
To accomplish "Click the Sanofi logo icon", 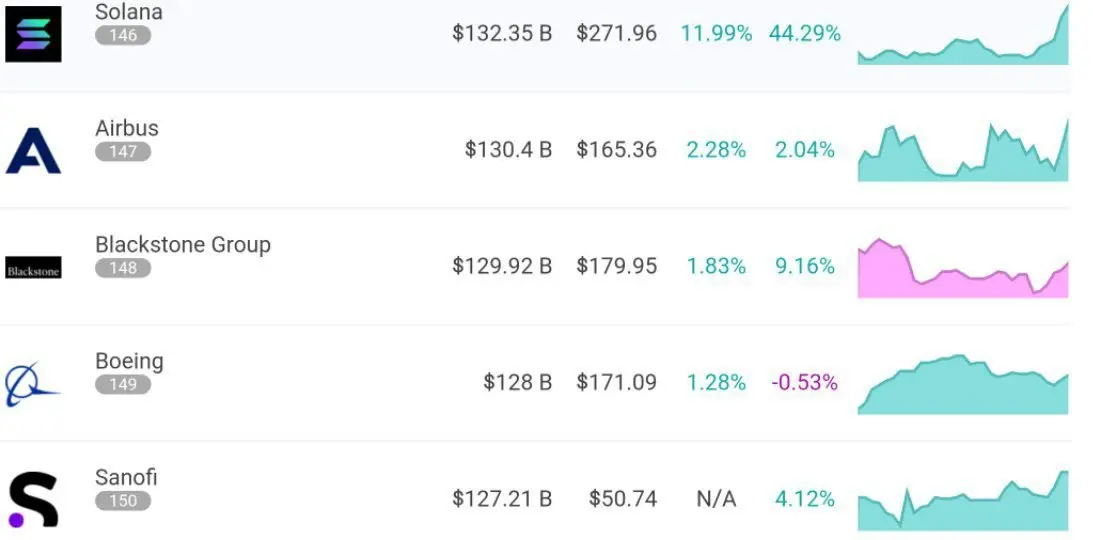I will [33, 499].
